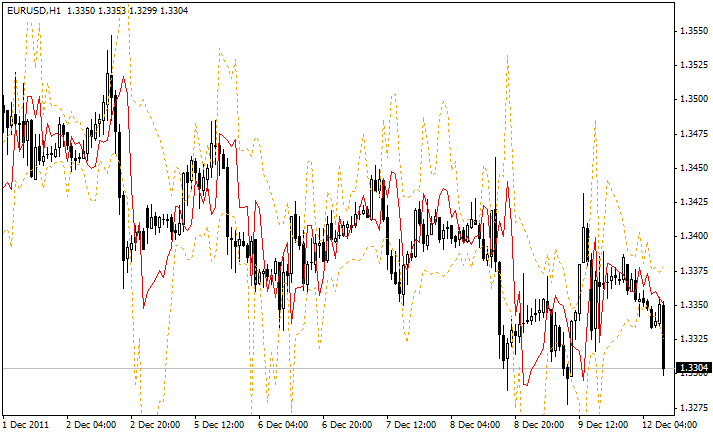Select the 8 Dec 20:00 time marker
The height and width of the screenshot is (433, 713).
(x=540, y=424)
